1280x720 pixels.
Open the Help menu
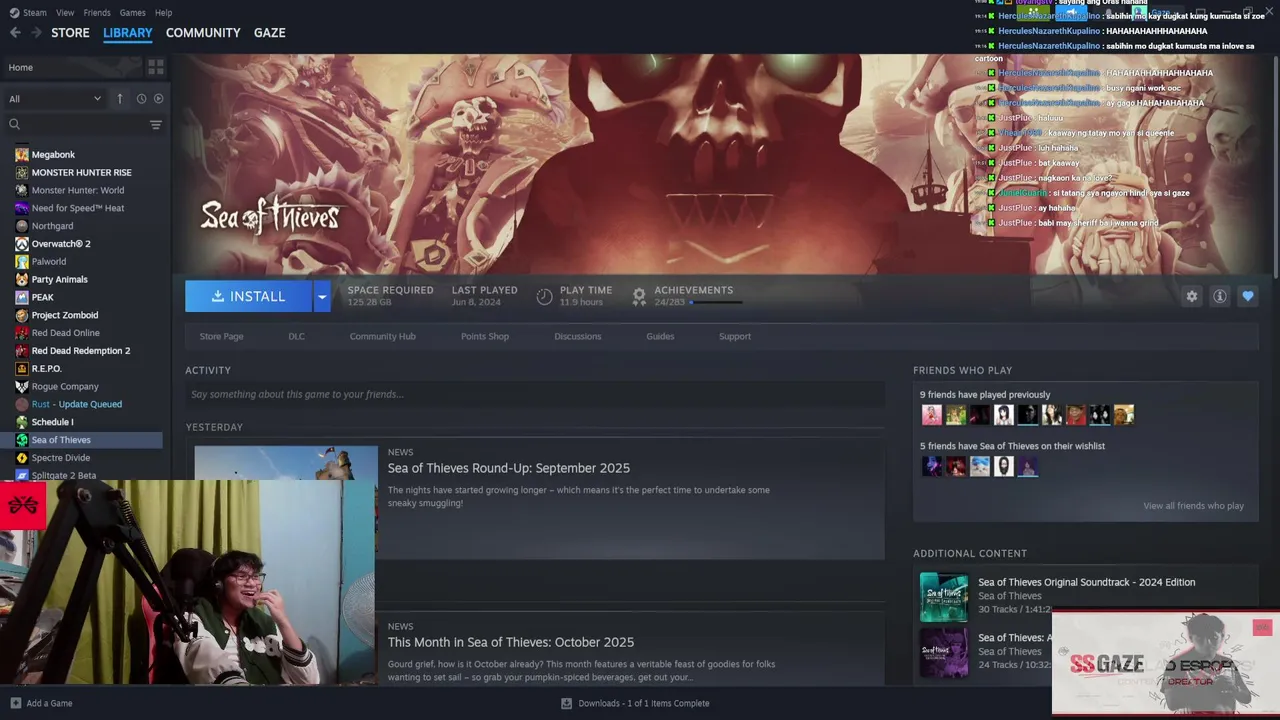[163, 13]
